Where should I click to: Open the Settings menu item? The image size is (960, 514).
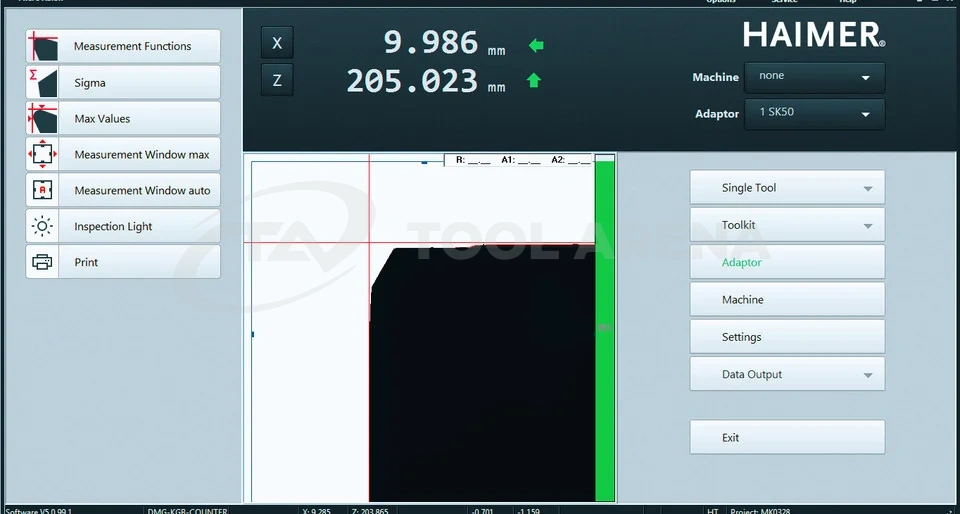tap(786, 337)
